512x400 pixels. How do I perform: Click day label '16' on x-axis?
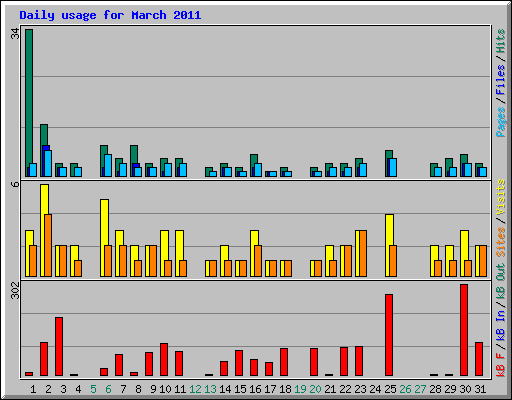pyautogui.click(x=255, y=389)
